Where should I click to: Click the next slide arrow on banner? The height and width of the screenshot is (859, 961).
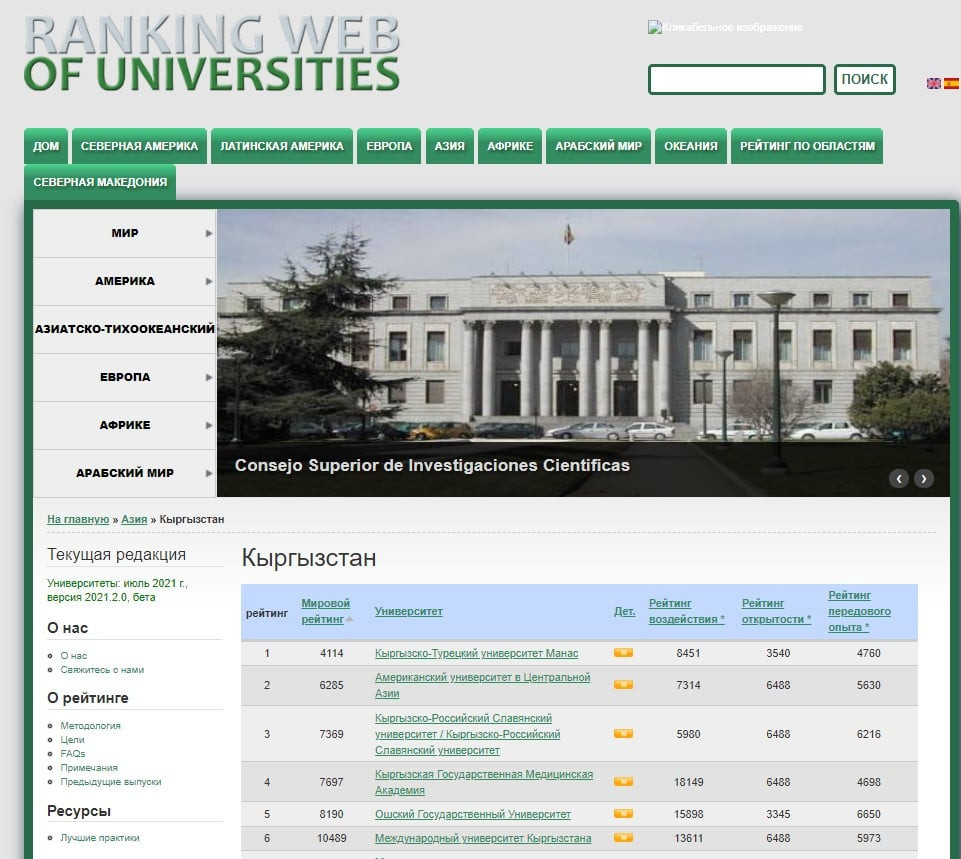924,478
